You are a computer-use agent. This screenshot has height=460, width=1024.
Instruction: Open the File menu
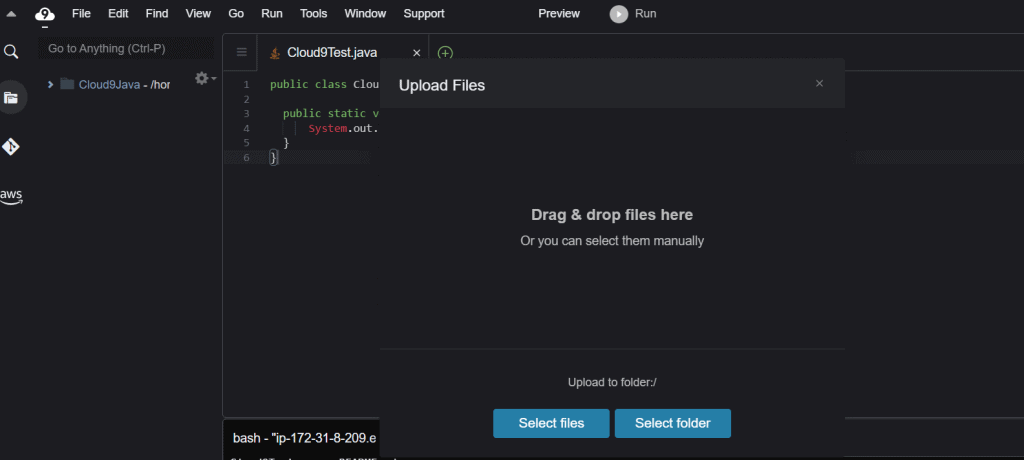[81, 14]
